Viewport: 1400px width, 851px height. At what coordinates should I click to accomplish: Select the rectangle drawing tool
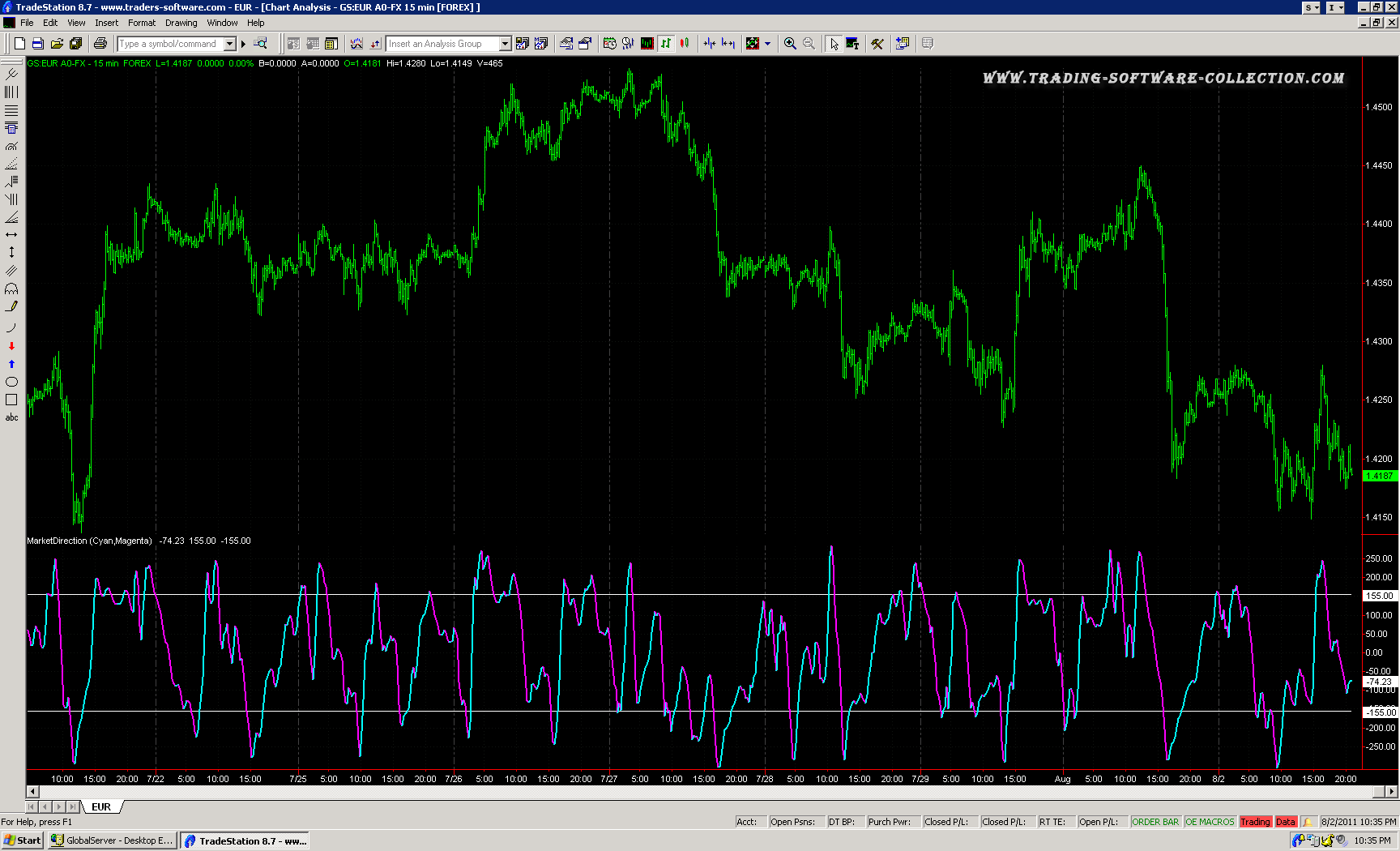[11, 400]
